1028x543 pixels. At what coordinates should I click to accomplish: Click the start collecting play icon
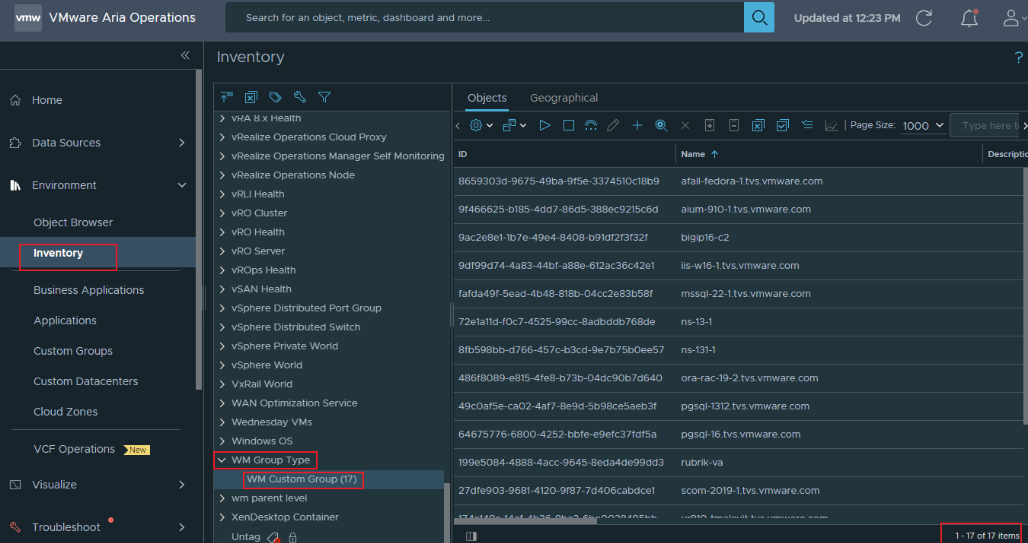[x=544, y=125]
